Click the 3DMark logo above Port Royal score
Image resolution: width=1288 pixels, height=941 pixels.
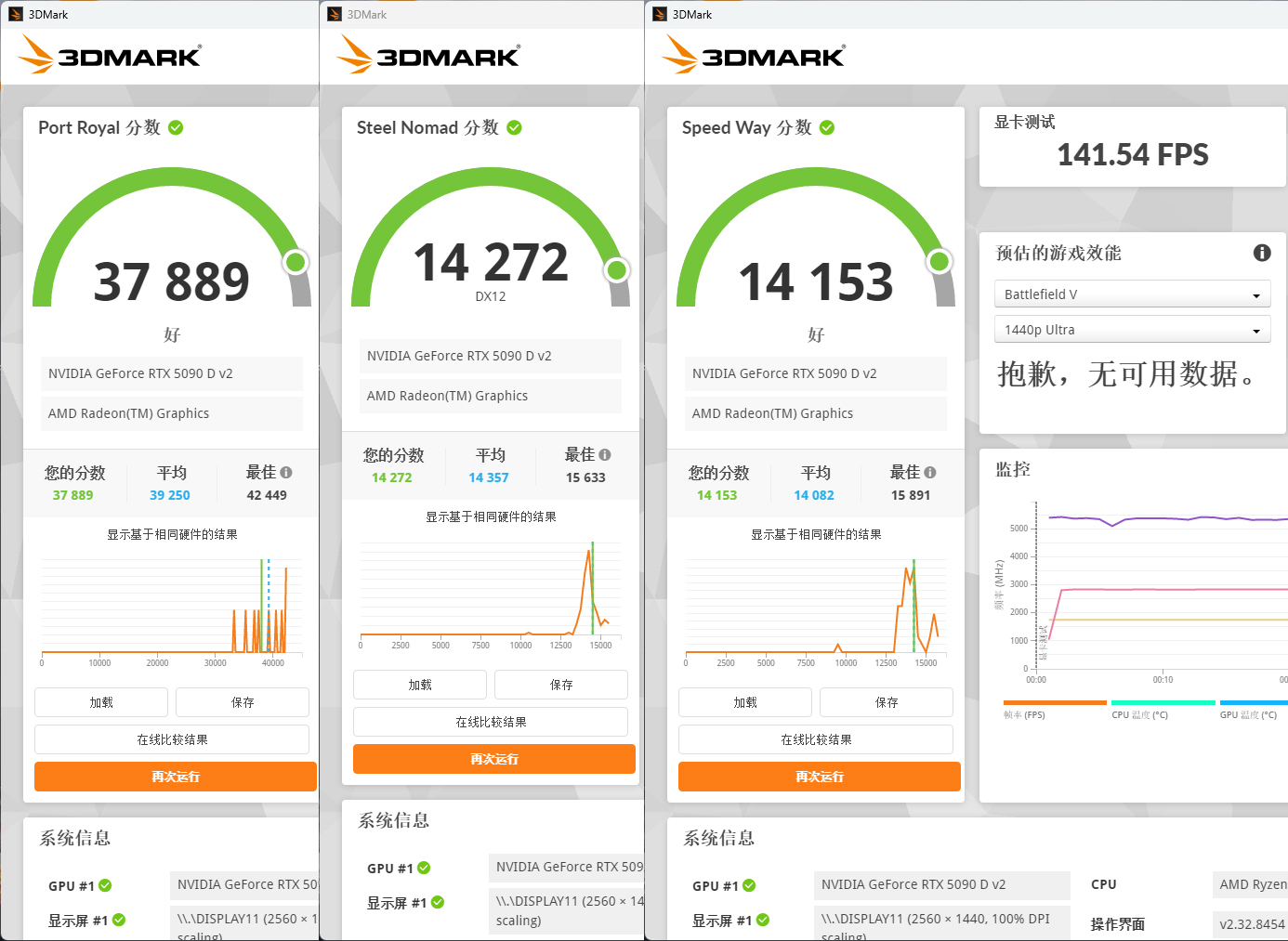pyautogui.click(x=110, y=55)
